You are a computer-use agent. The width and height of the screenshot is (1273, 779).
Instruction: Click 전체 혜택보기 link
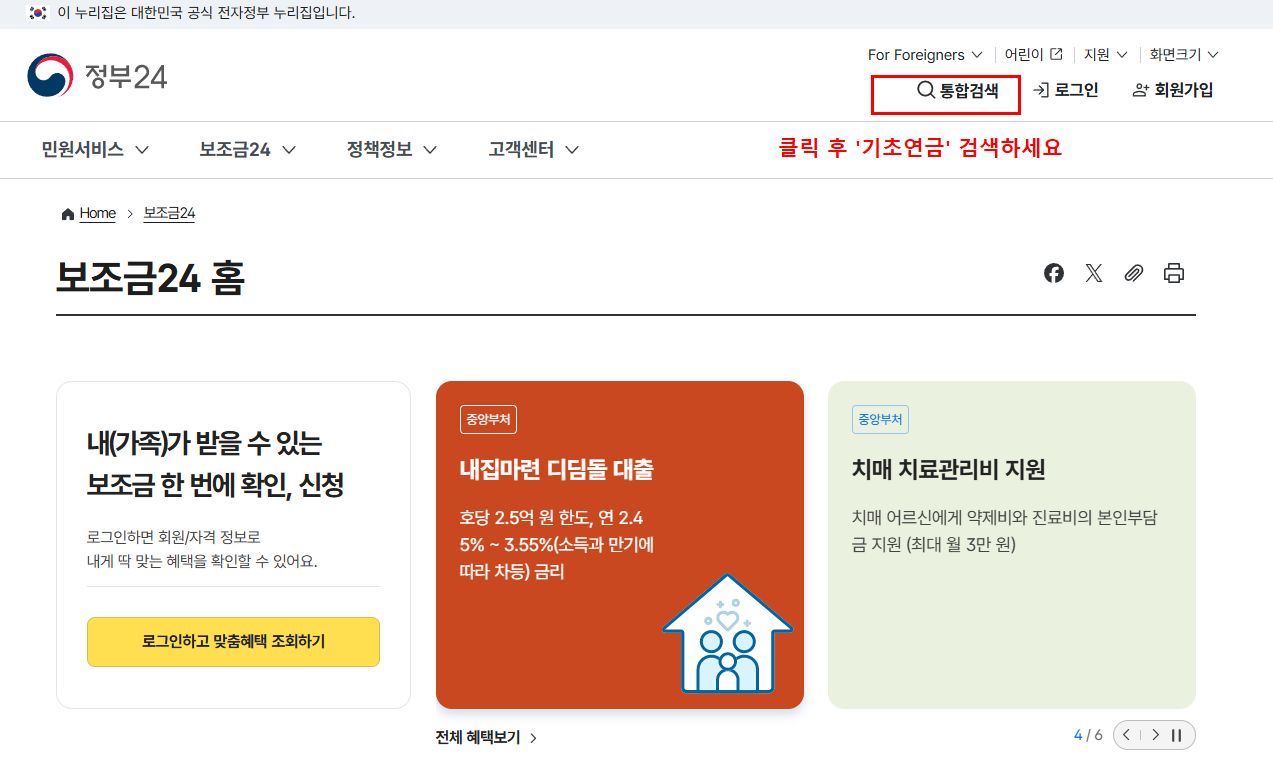(486, 738)
